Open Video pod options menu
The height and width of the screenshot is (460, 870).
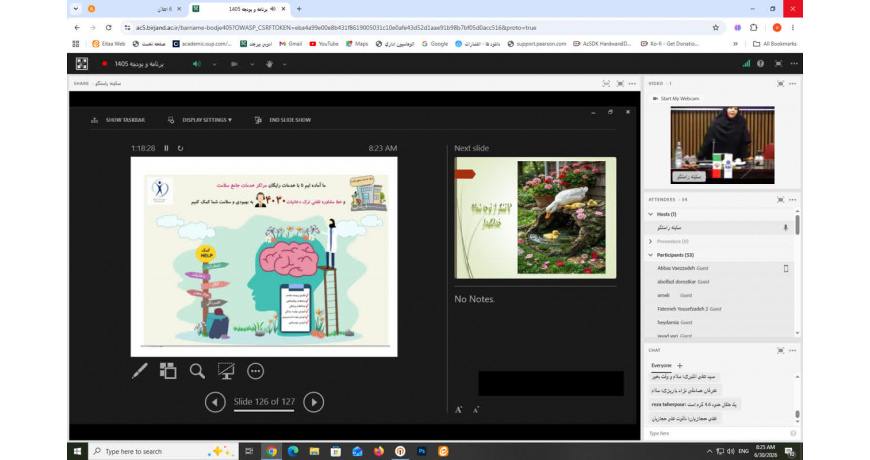click(x=792, y=83)
